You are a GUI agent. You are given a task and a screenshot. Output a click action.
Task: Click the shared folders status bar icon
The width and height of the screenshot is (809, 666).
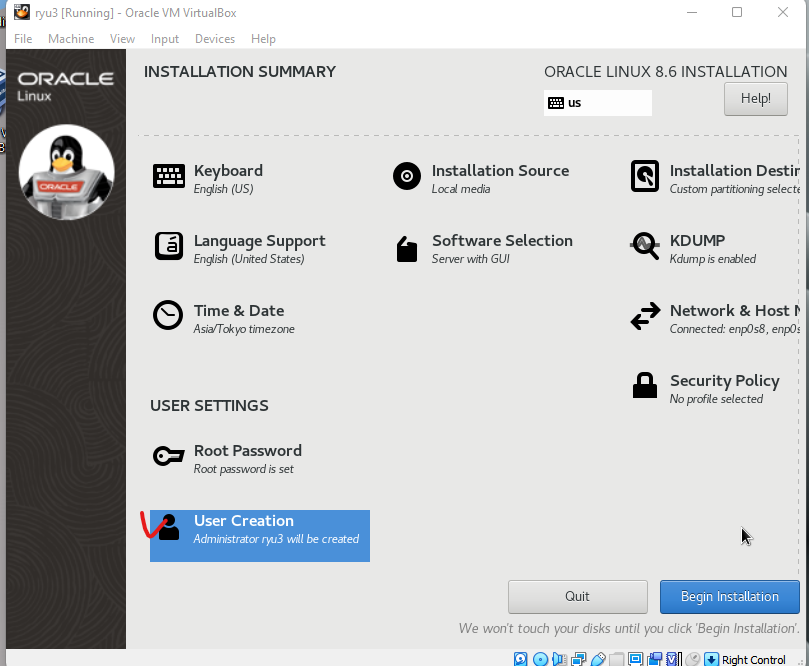point(617,659)
